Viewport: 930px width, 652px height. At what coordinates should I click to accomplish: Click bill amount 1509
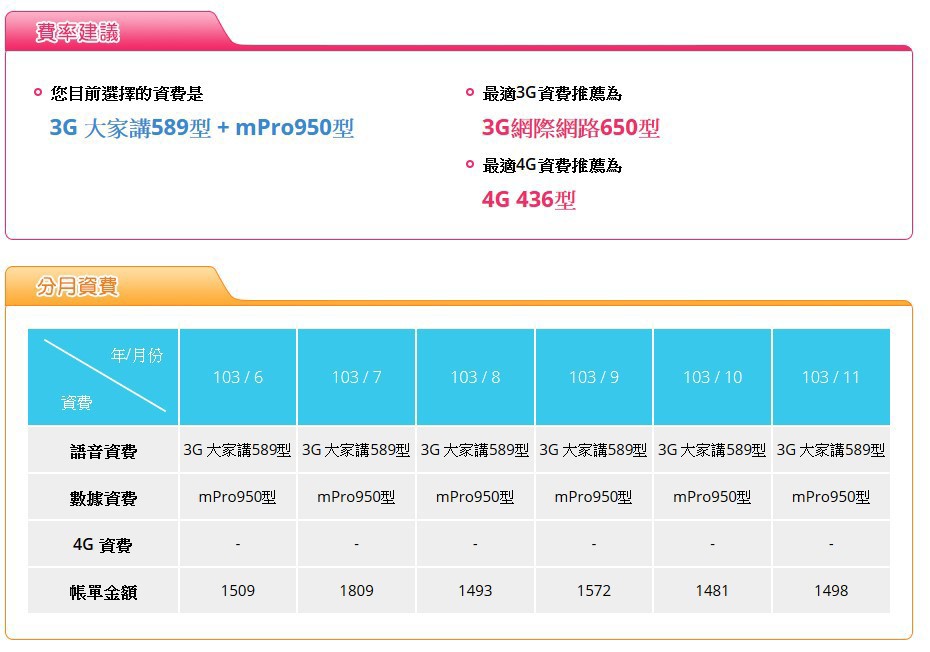tap(238, 591)
